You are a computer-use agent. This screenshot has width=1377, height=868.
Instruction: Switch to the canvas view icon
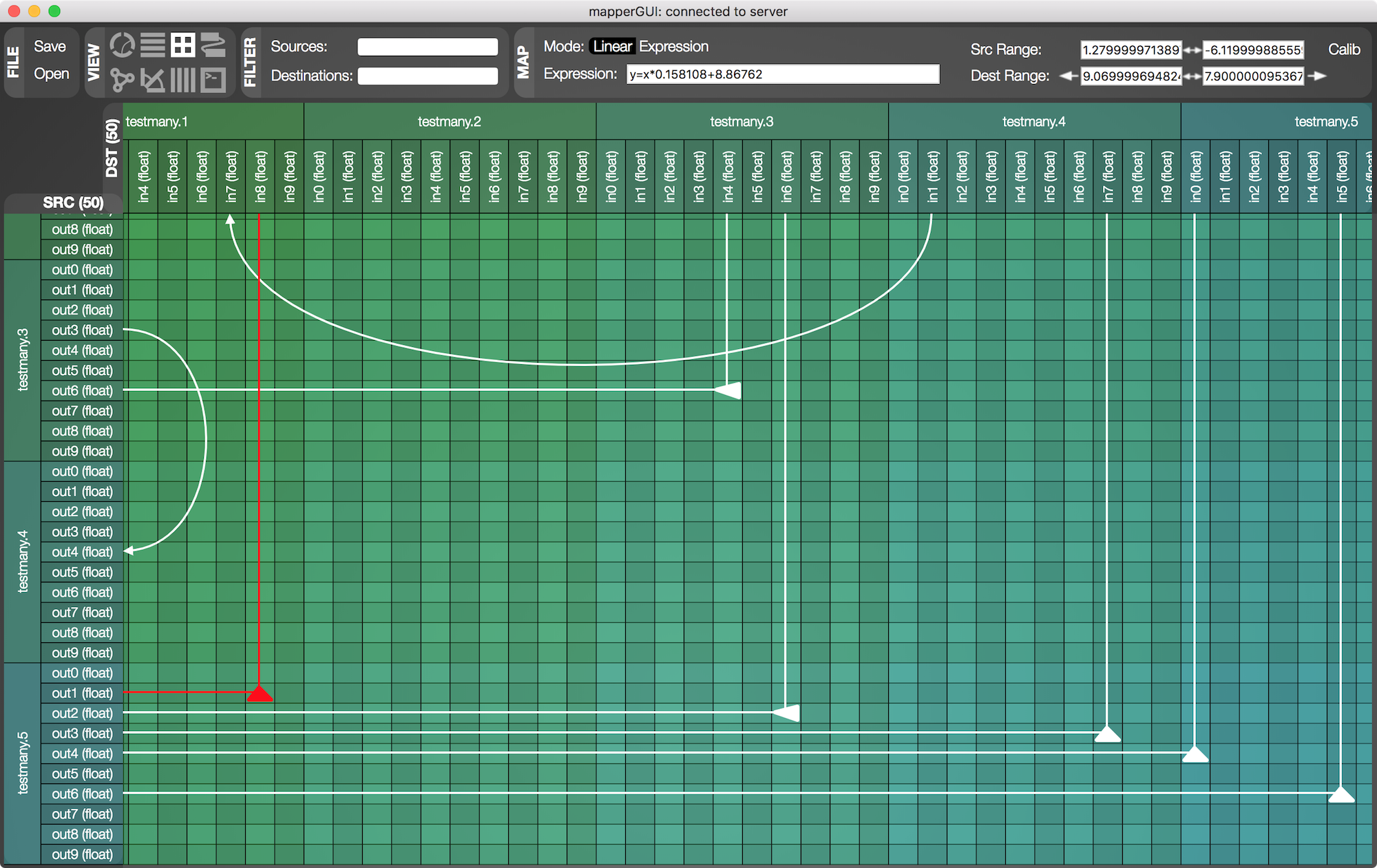click(213, 45)
